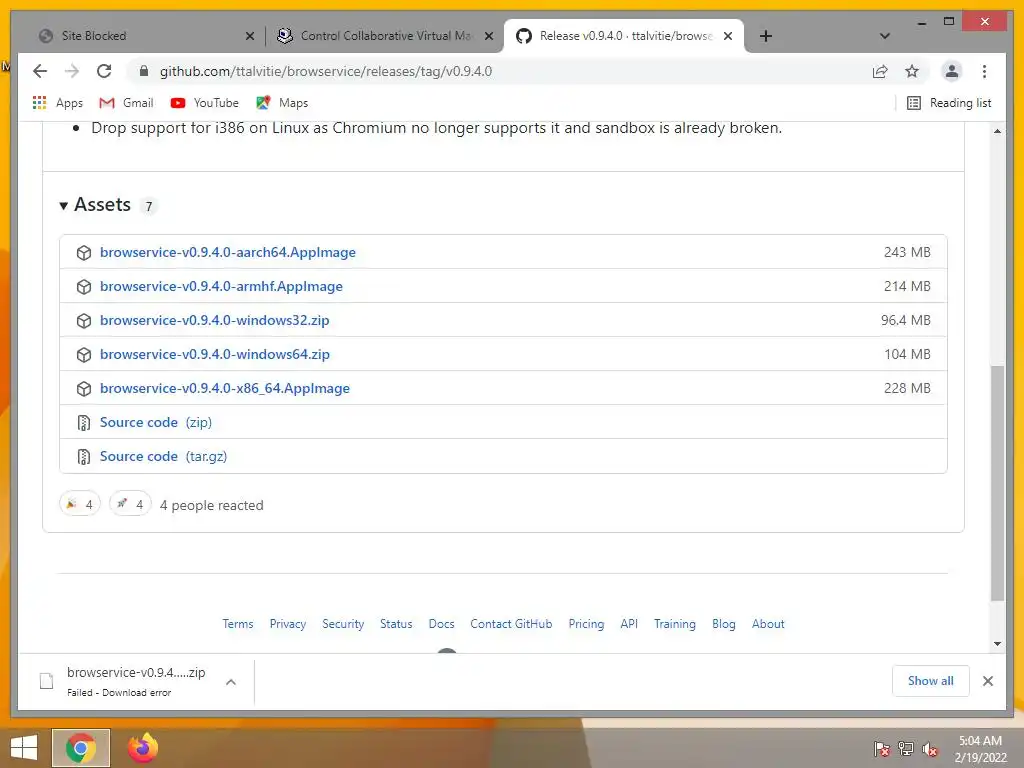Open the Blog footer link
Screen dimensions: 1024x768
pos(724,624)
